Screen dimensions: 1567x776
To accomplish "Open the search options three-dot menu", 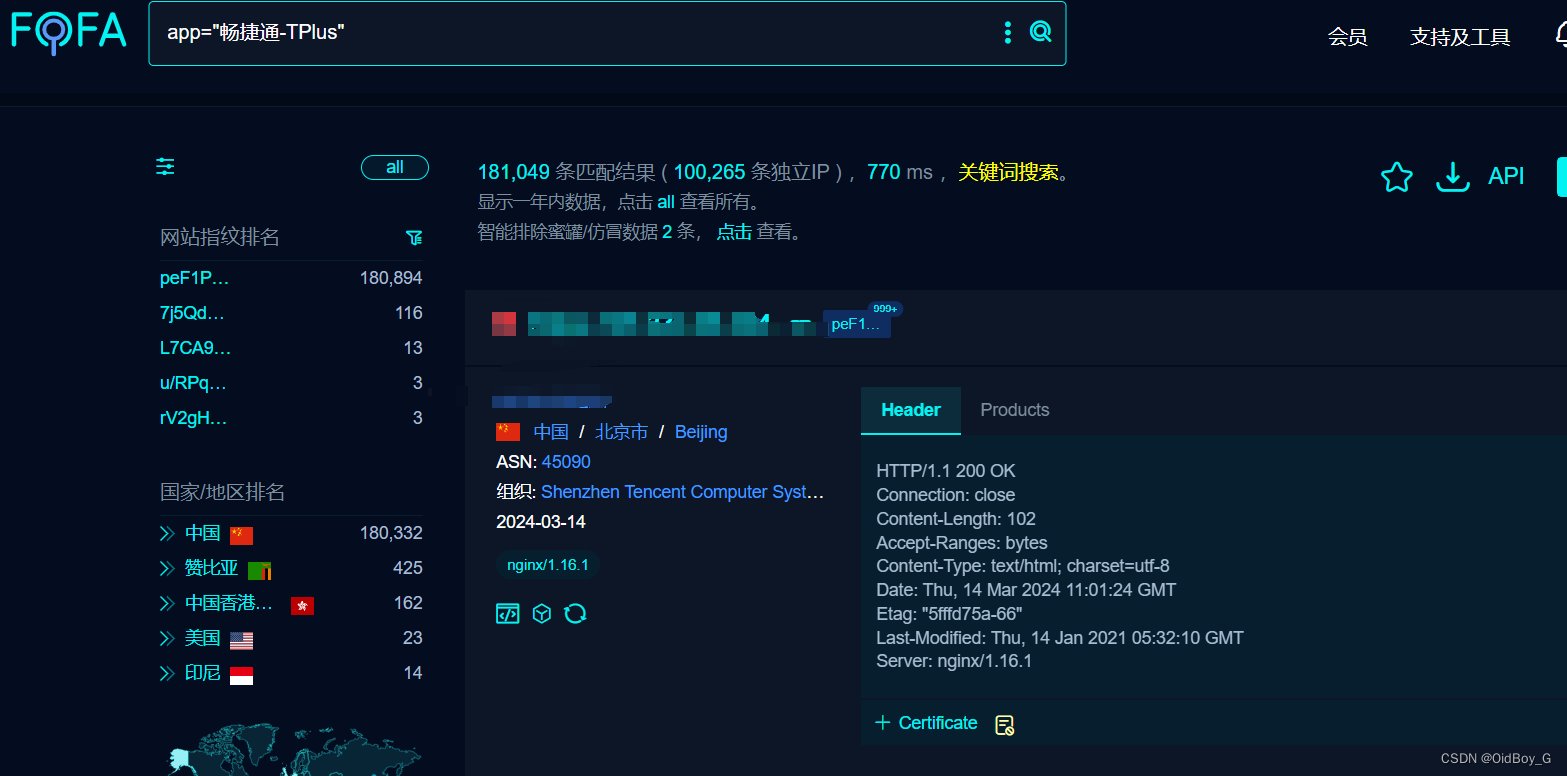I will coord(1007,32).
